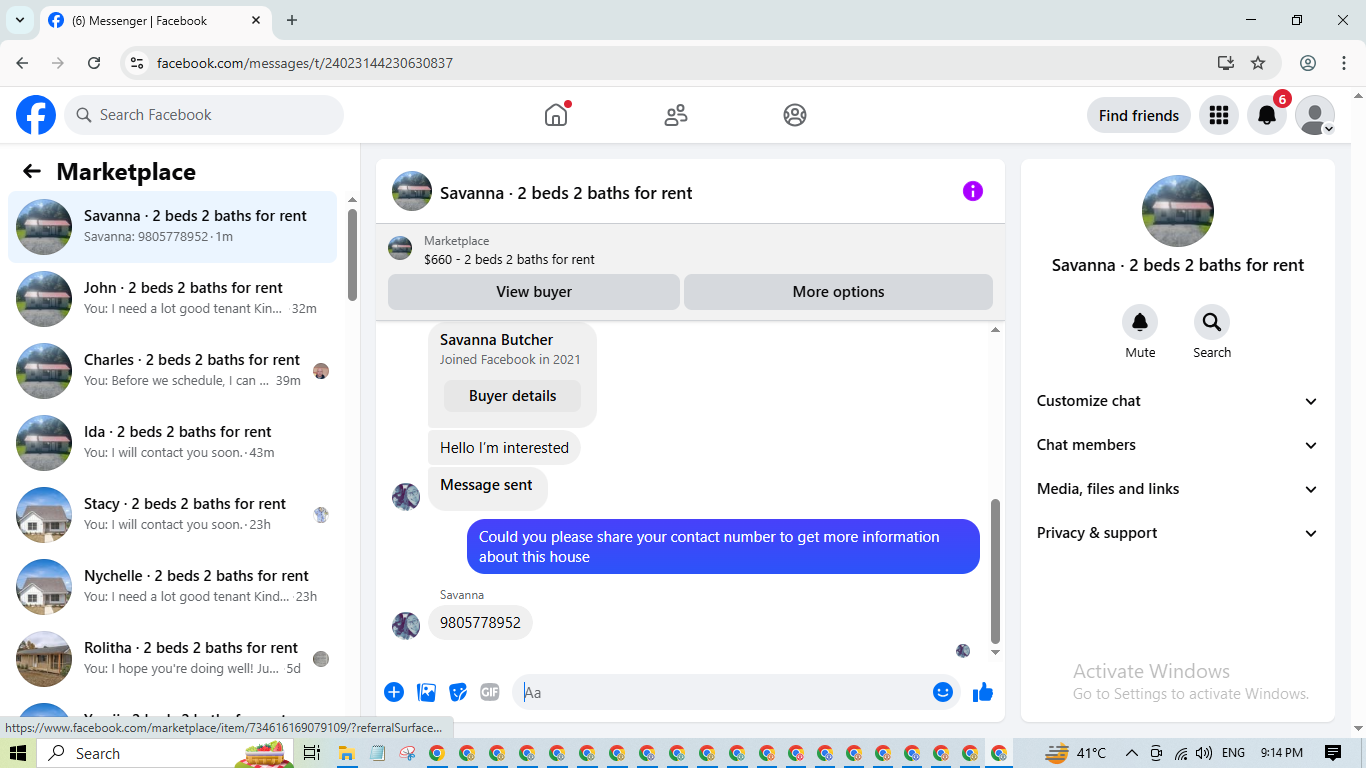Open Windows Task View
The image size is (1366, 768).
click(x=311, y=753)
